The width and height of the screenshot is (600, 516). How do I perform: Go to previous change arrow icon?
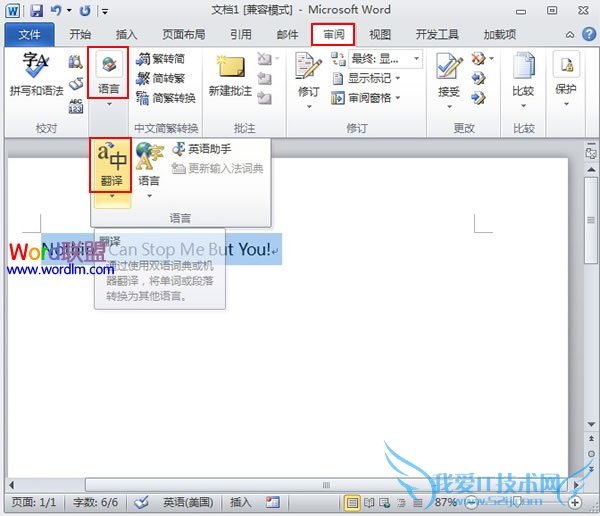click(x=478, y=78)
